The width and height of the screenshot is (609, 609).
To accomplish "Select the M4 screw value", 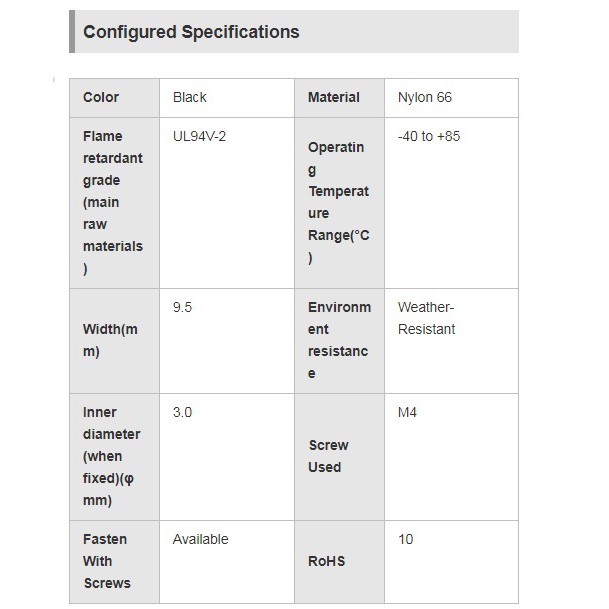I will 407,412.
